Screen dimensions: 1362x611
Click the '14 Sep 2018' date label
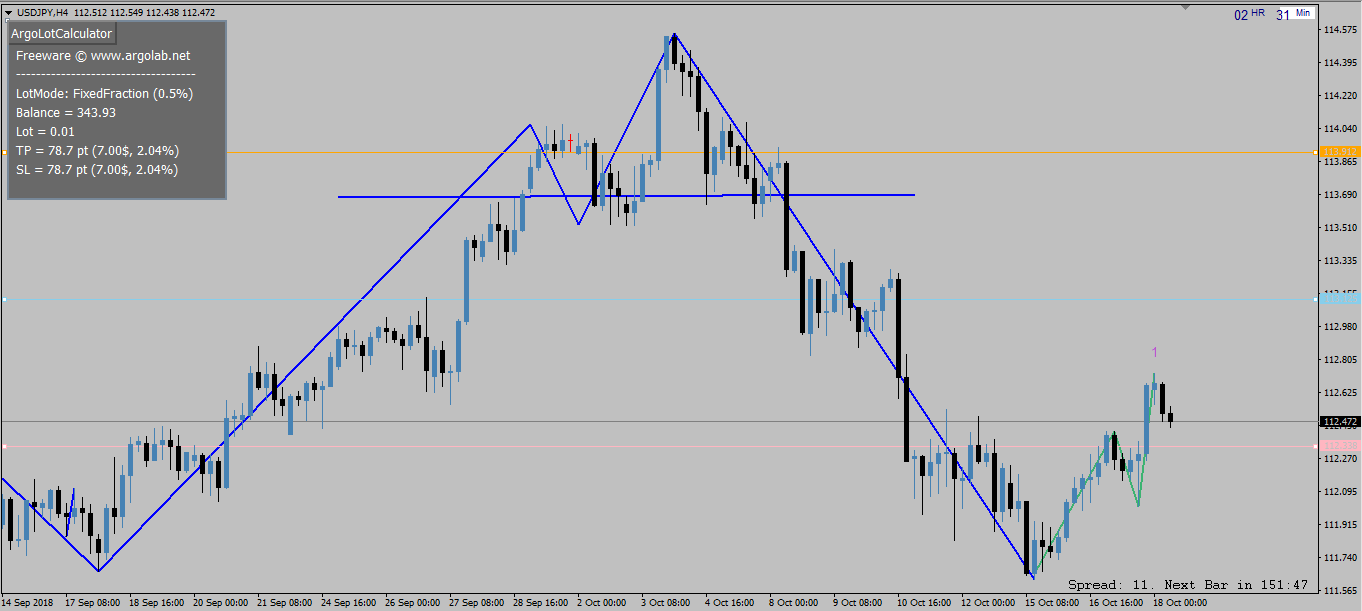click(x=28, y=604)
